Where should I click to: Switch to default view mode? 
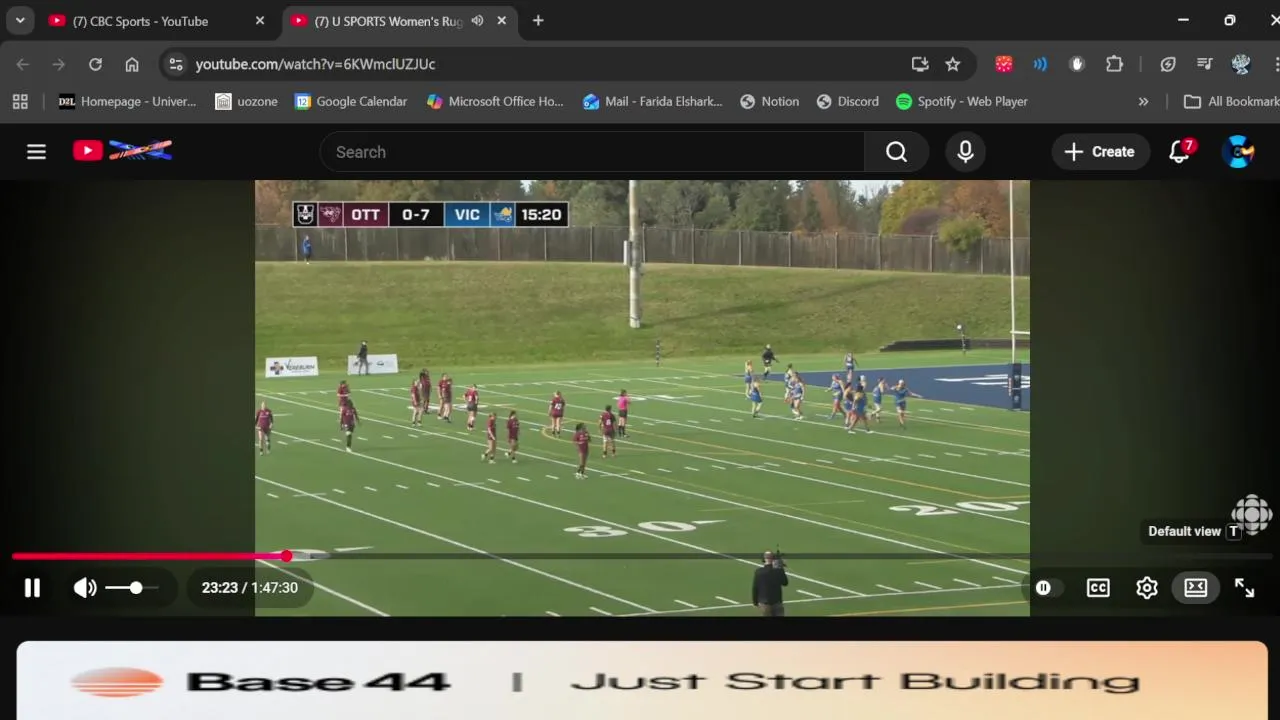pos(1196,588)
